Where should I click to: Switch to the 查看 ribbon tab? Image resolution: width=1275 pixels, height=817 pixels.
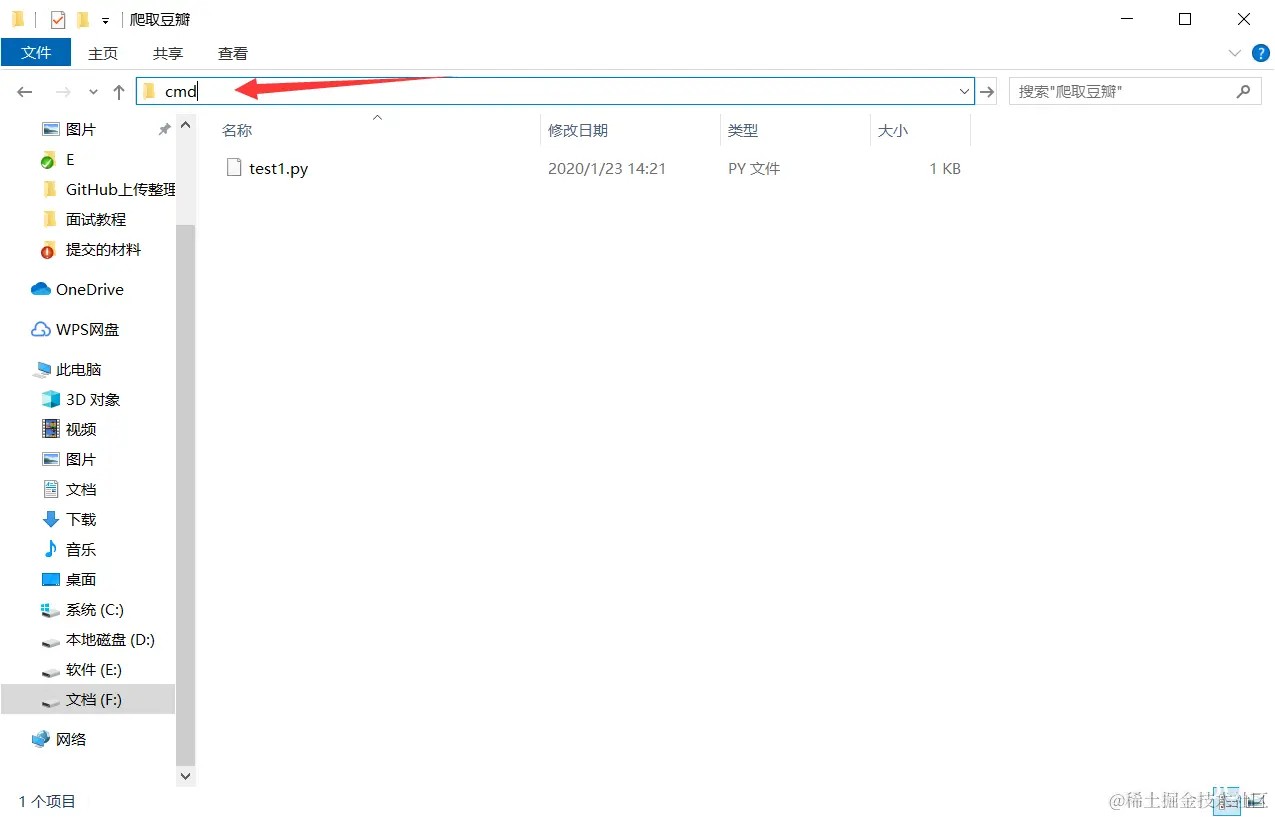tap(233, 53)
